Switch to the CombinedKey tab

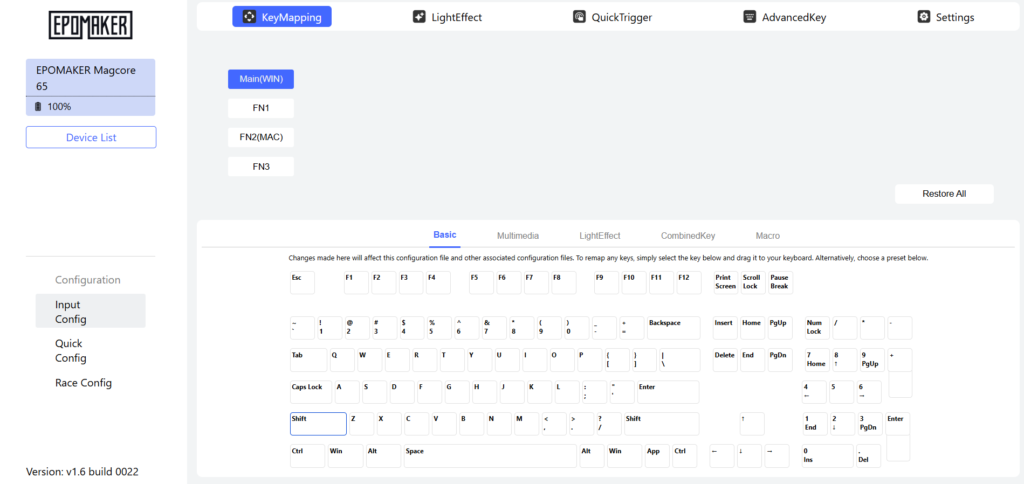[688, 236]
